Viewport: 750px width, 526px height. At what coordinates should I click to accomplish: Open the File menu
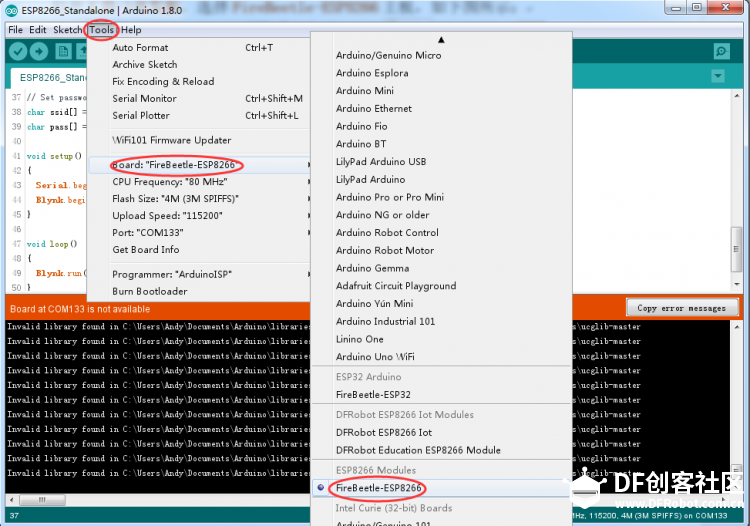coord(15,30)
